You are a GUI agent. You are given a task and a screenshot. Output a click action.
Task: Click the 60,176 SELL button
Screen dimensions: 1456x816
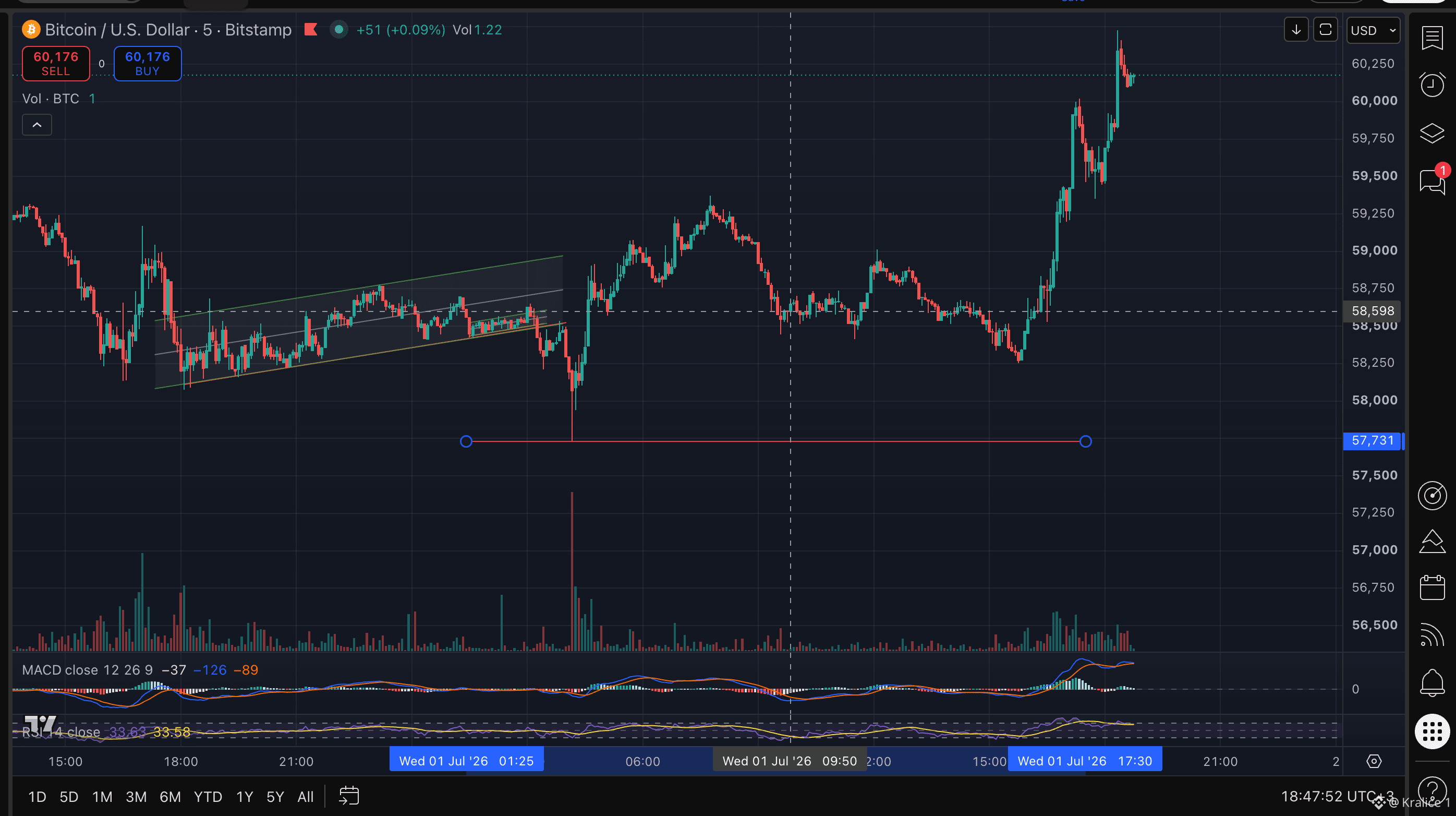point(56,63)
